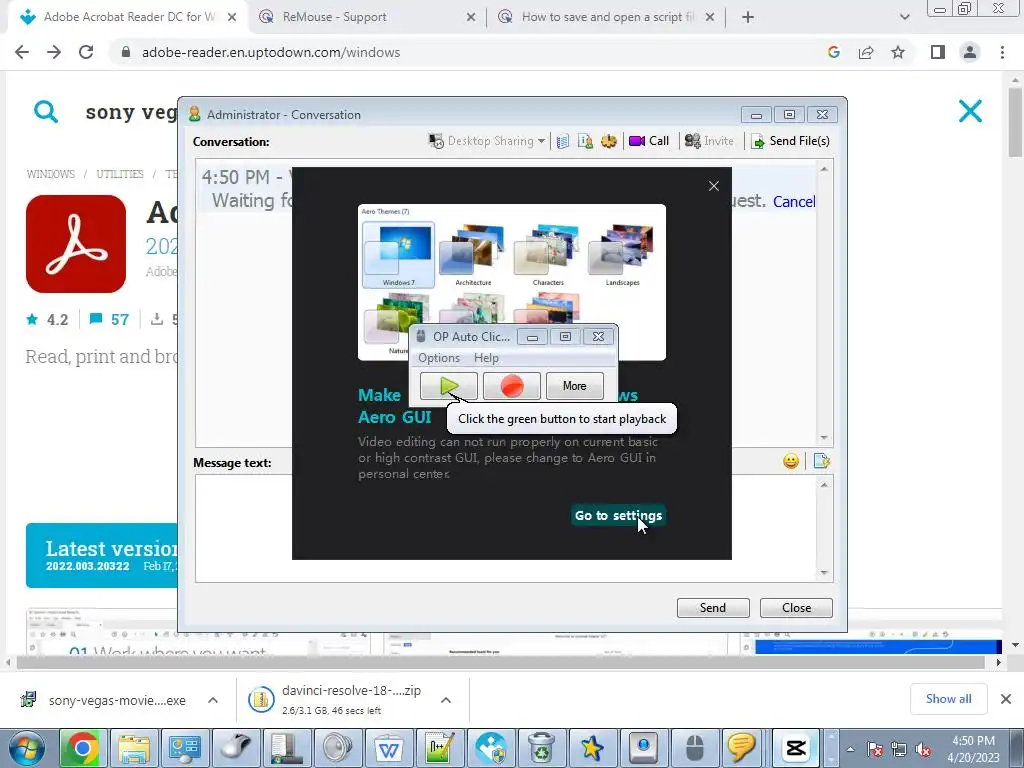Select the Windows 7 Aero theme thumbnail
Viewport: 1024px width, 768px height.
click(398, 255)
